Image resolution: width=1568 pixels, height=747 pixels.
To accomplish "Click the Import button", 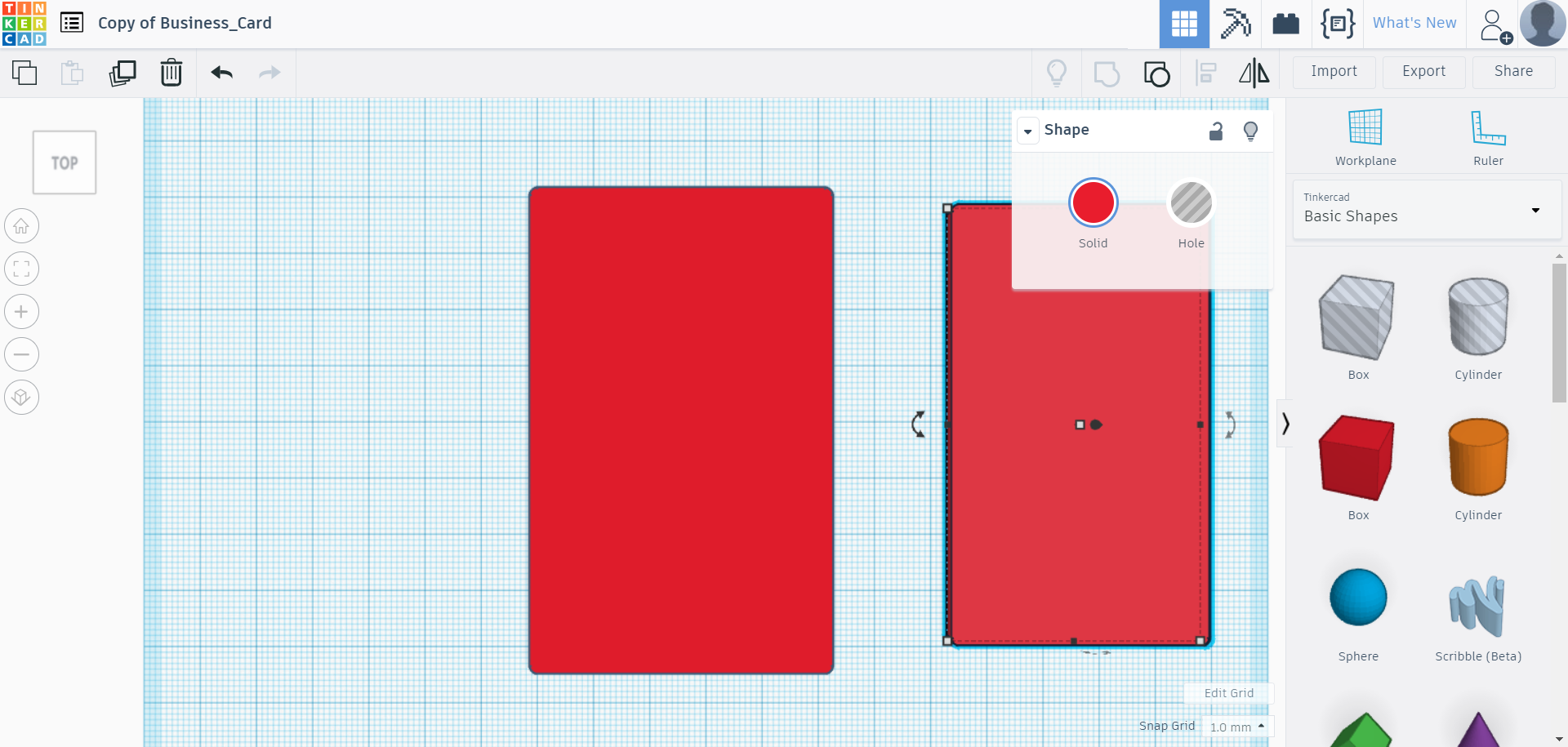I will click(x=1334, y=72).
